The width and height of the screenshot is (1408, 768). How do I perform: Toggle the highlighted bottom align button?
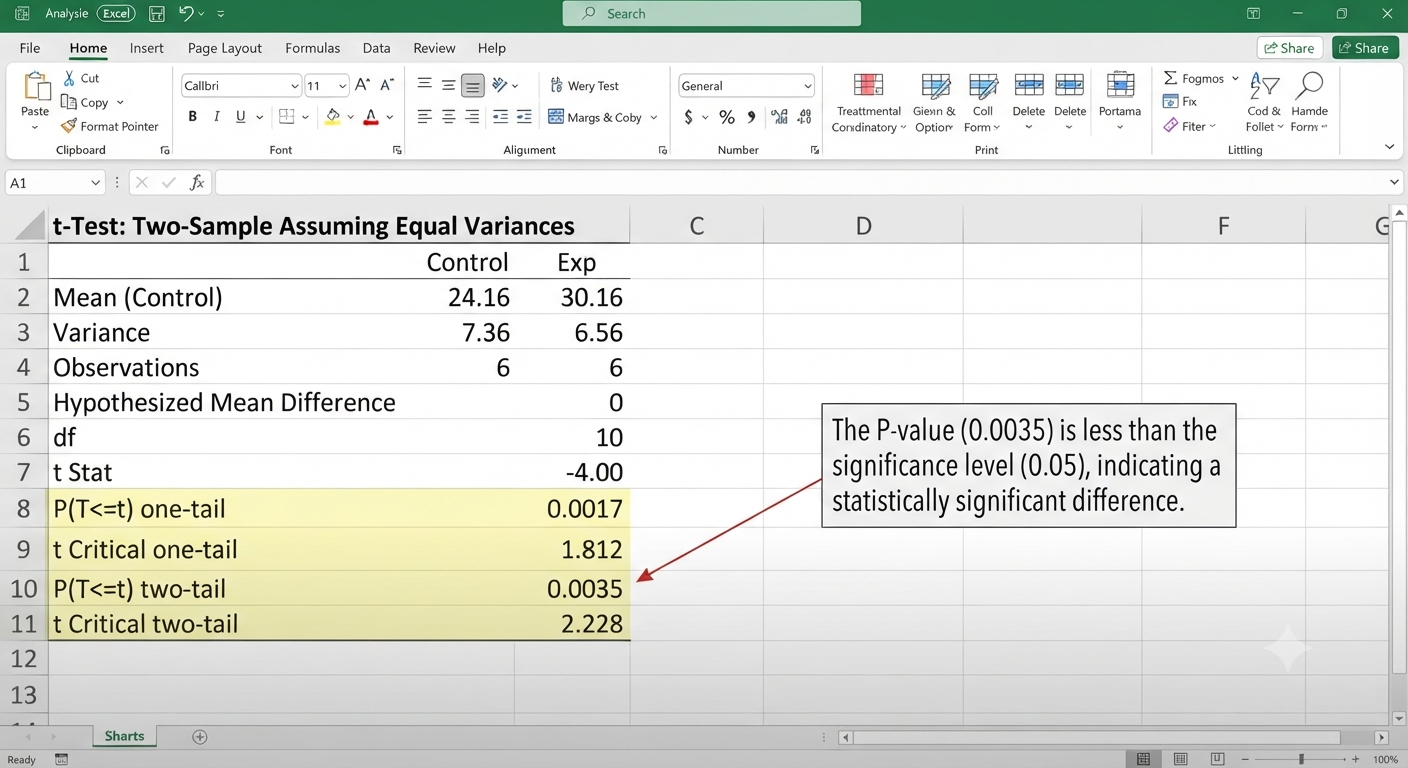[473, 85]
